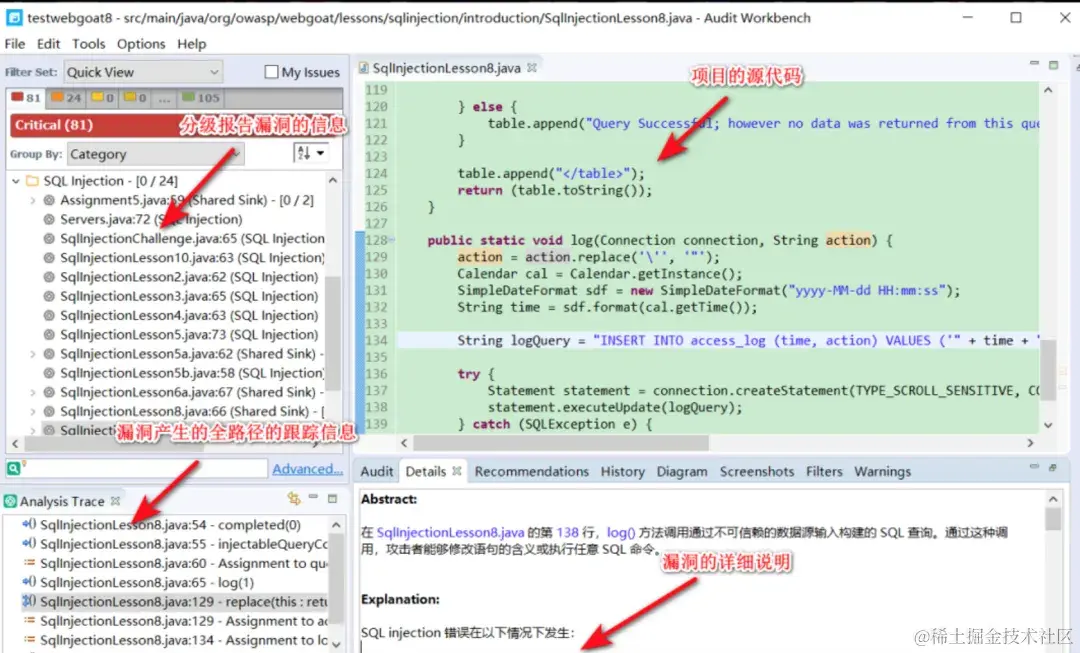Open the Filter Set Quick View dropdown
1080x653 pixels.
pyautogui.click(x=143, y=72)
